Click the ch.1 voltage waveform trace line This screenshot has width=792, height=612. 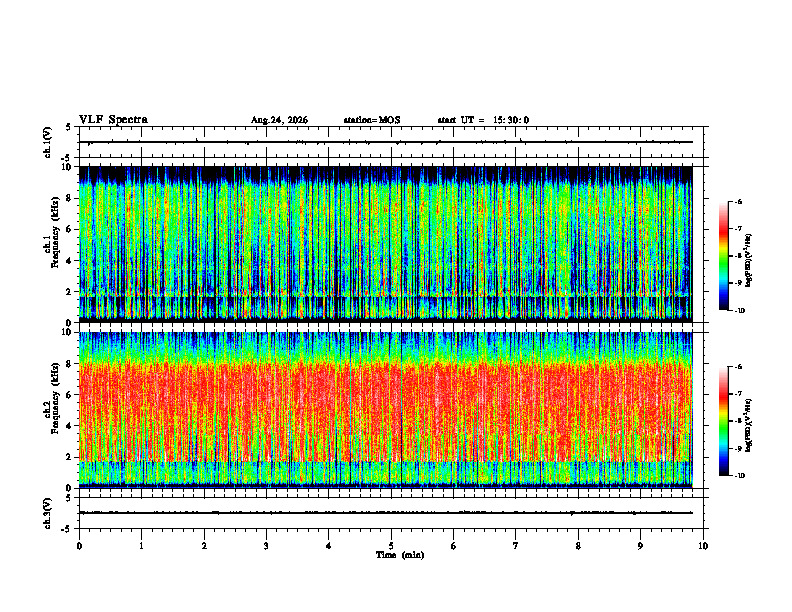[x=386, y=142]
